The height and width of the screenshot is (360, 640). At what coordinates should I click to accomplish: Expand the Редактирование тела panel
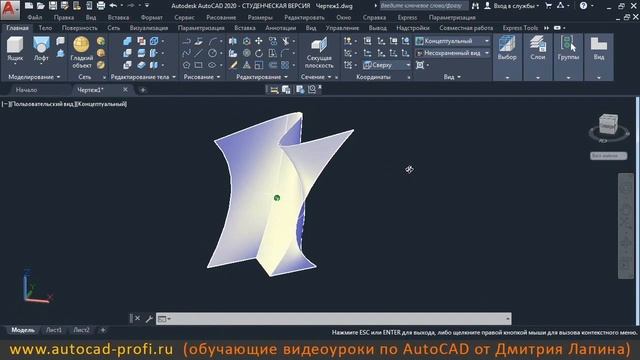pyautogui.click(x=143, y=77)
